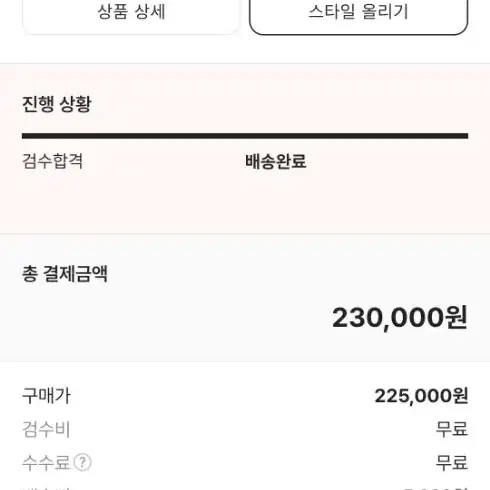Select the 배송완료 status step
This screenshot has width=490, height=490.
(x=276, y=161)
